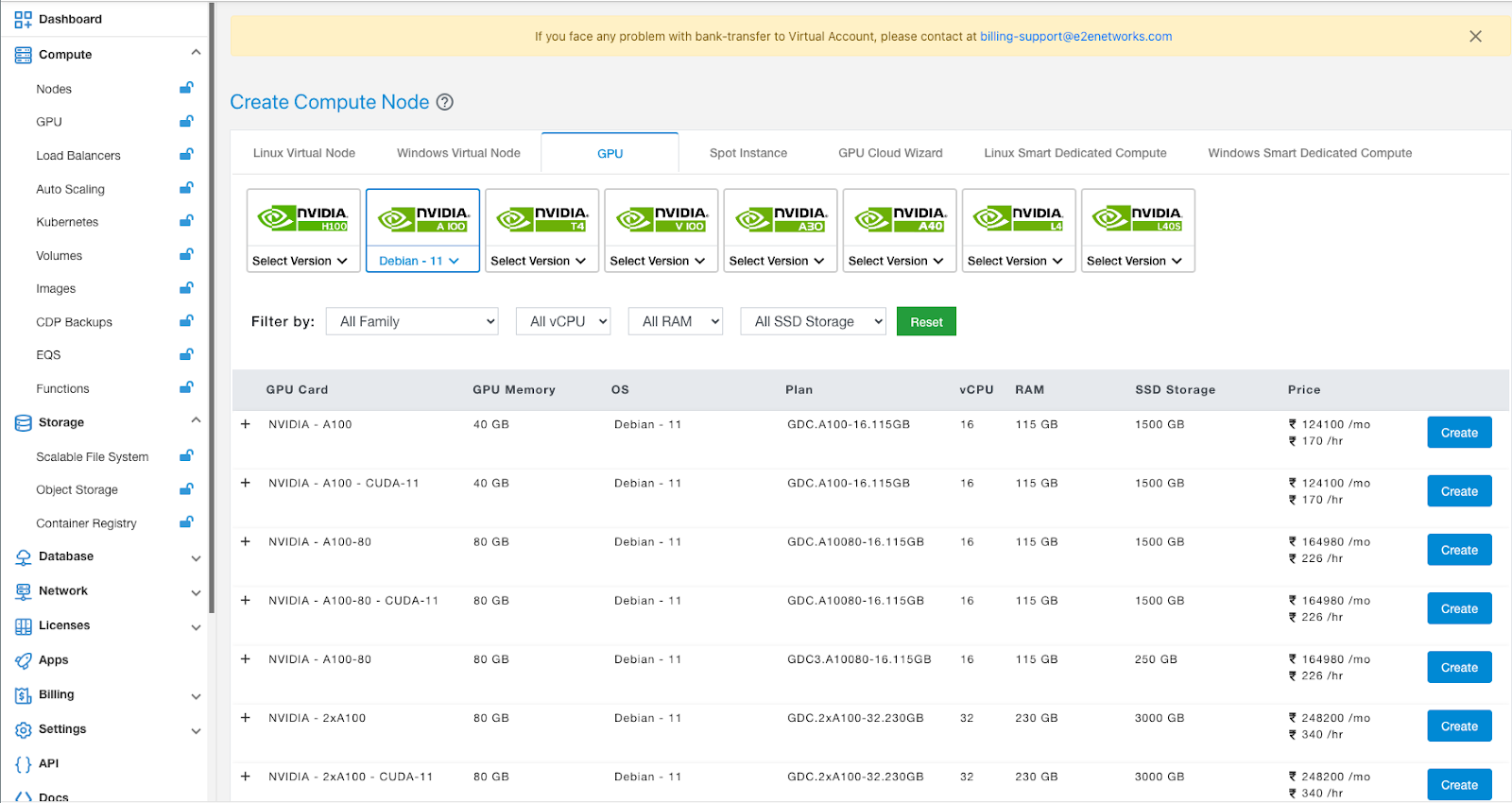Open Scalable File System in sidebar
This screenshot has width=1512, height=803.
[93, 456]
